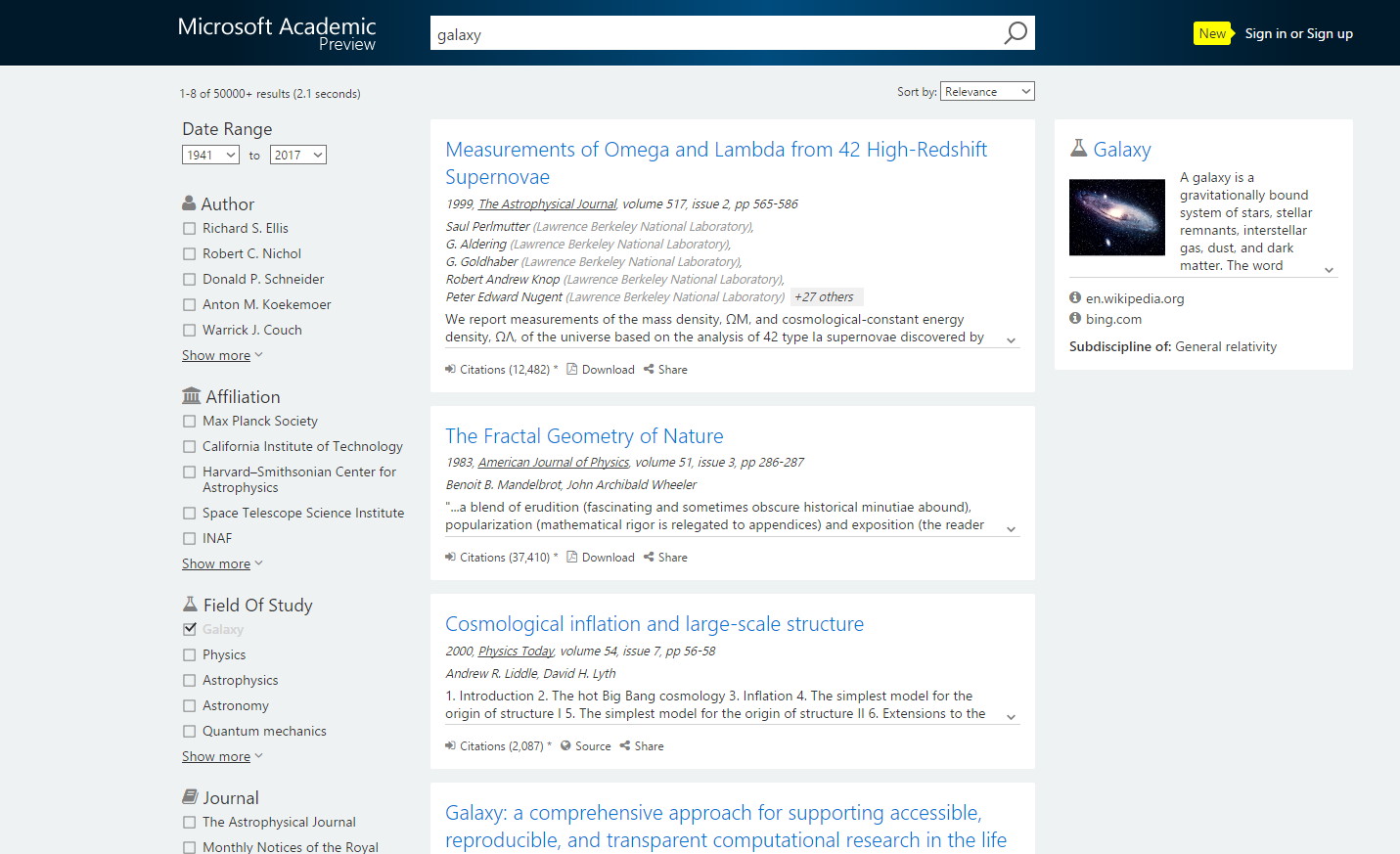This screenshot has width=1400, height=854.
Task: Open the start year 1941 dropdown
Action: [x=211, y=155]
